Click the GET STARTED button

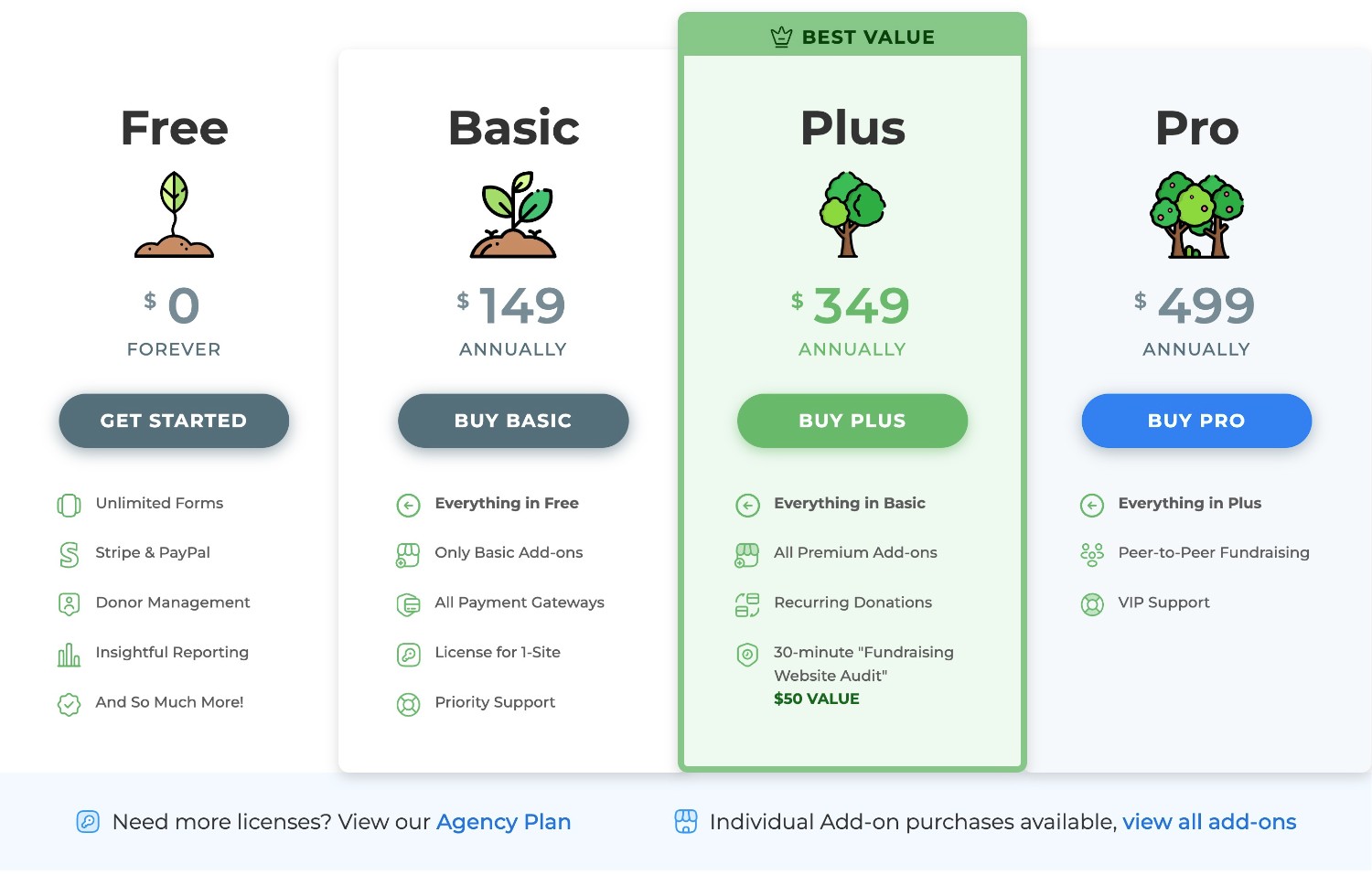click(174, 421)
